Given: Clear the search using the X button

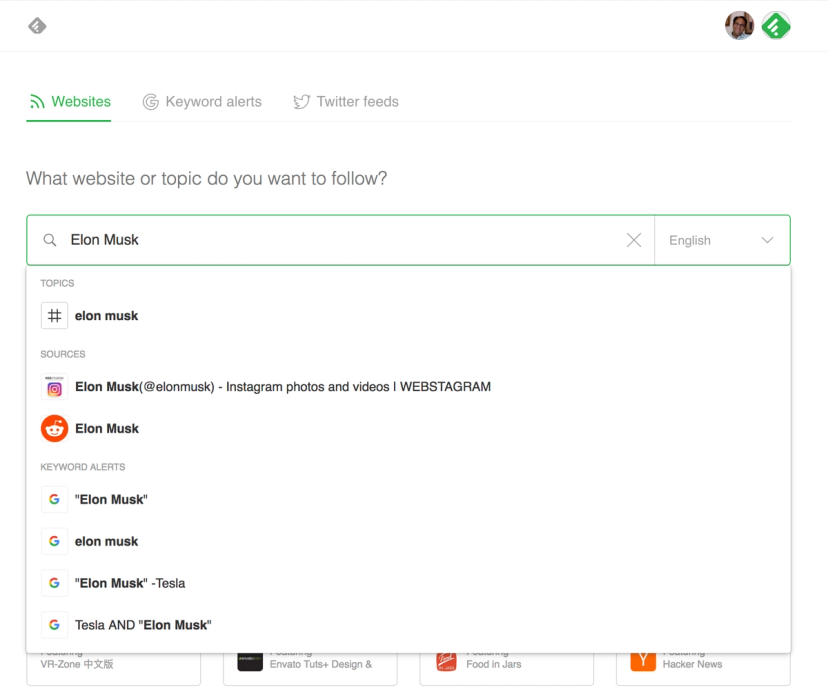Looking at the screenshot, I should (634, 240).
